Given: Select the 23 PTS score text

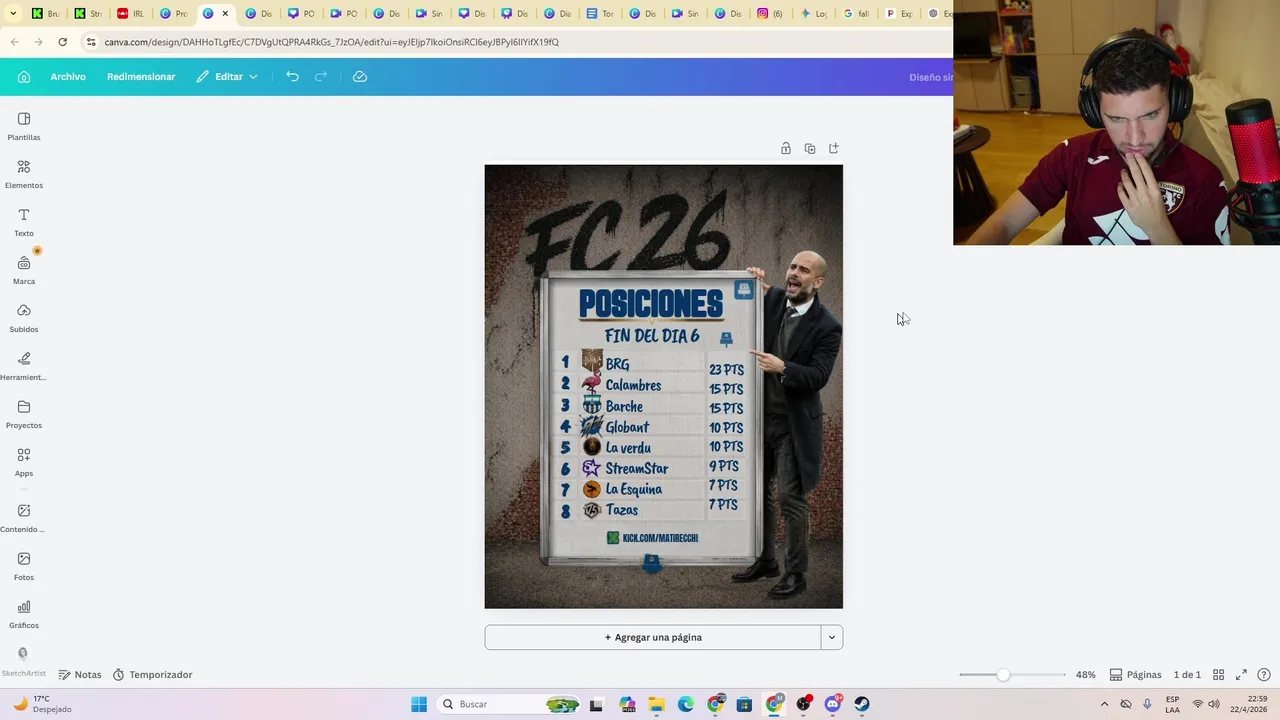Looking at the screenshot, I should (x=726, y=369).
